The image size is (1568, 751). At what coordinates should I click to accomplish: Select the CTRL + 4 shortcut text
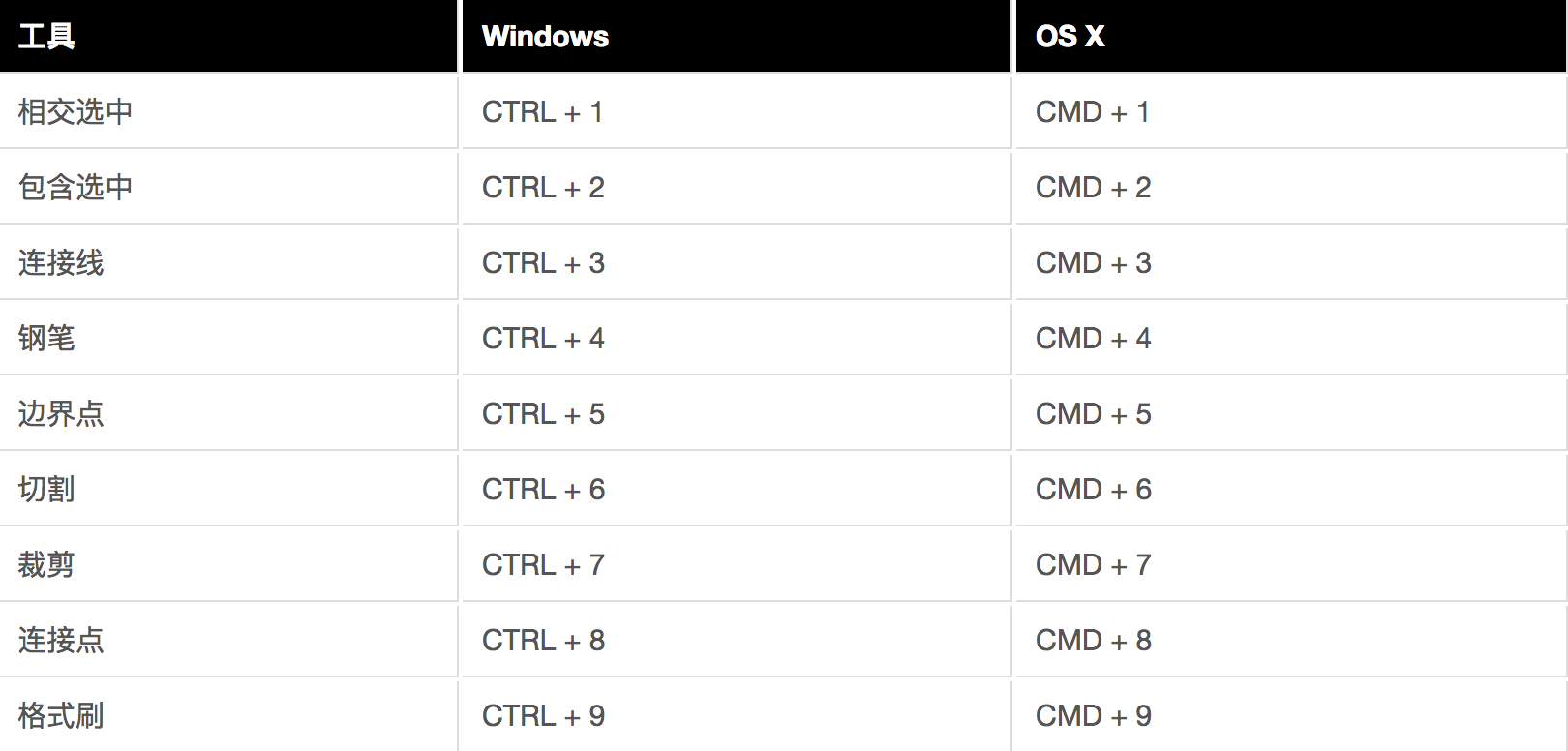coord(543,339)
